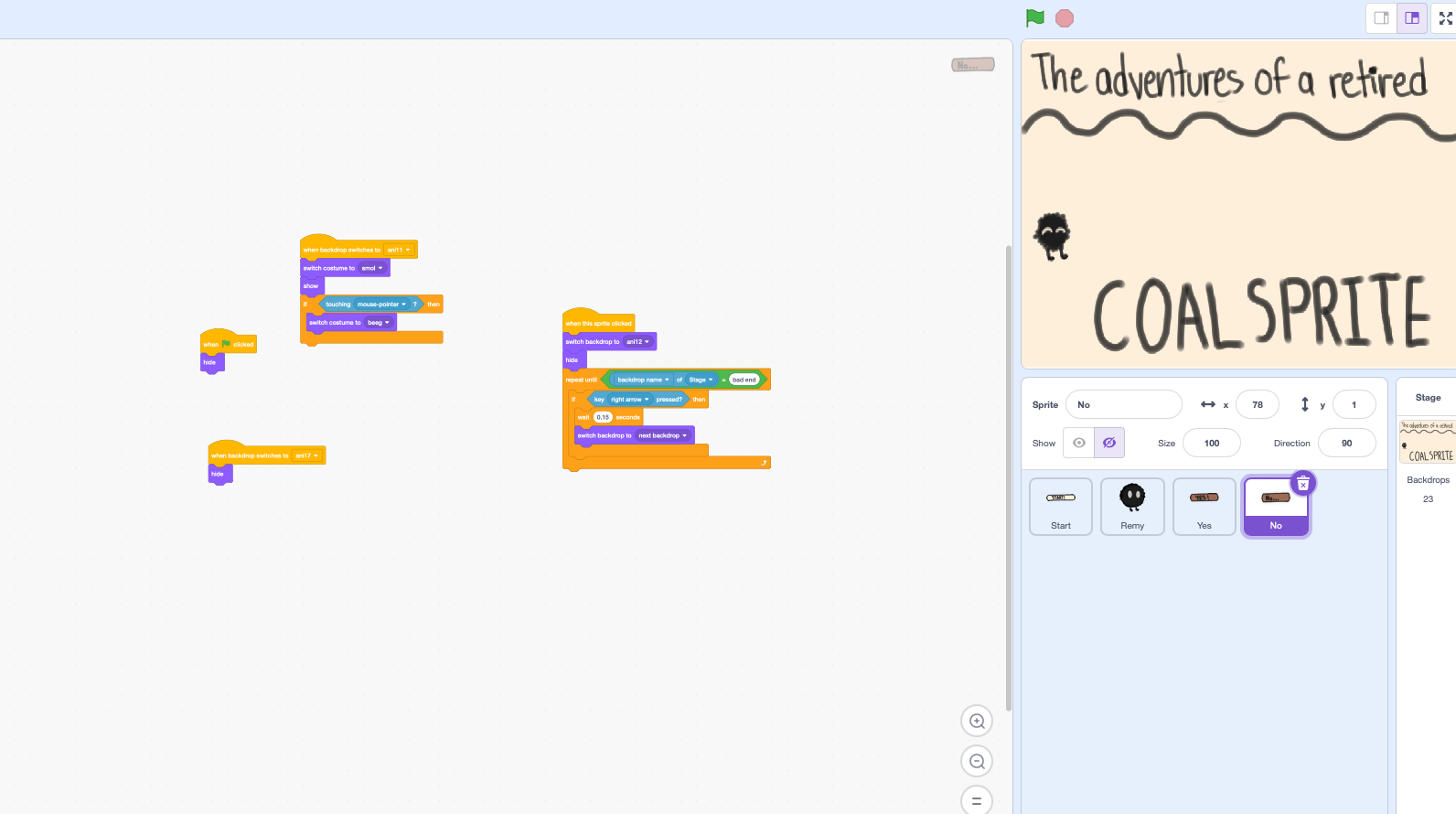
Task: Click the hide block under green flag
Action: coord(212,363)
